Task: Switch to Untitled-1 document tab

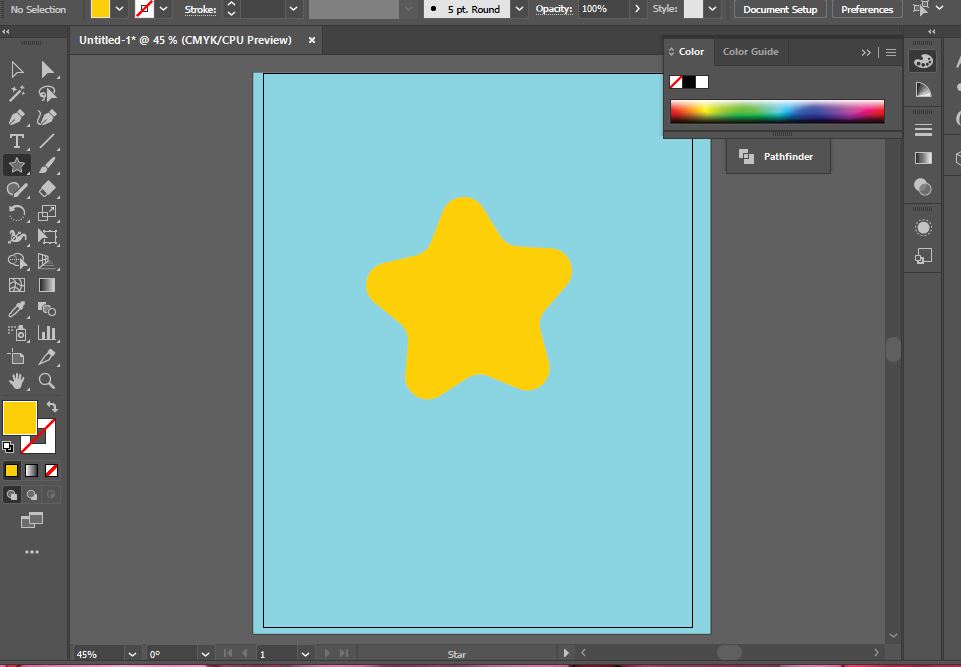Action: click(x=185, y=40)
